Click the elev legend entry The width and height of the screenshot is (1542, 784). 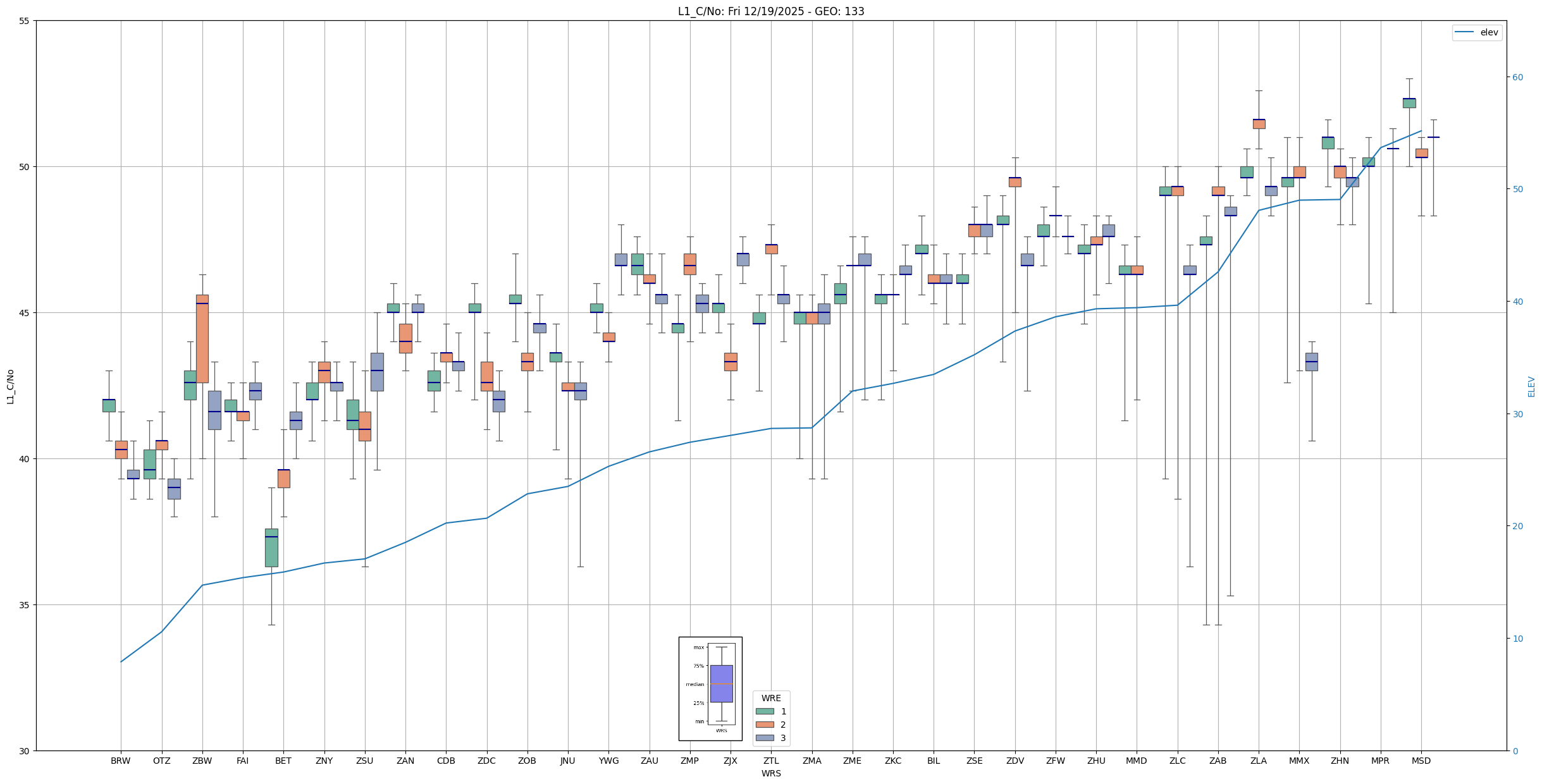(x=1477, y=32)
